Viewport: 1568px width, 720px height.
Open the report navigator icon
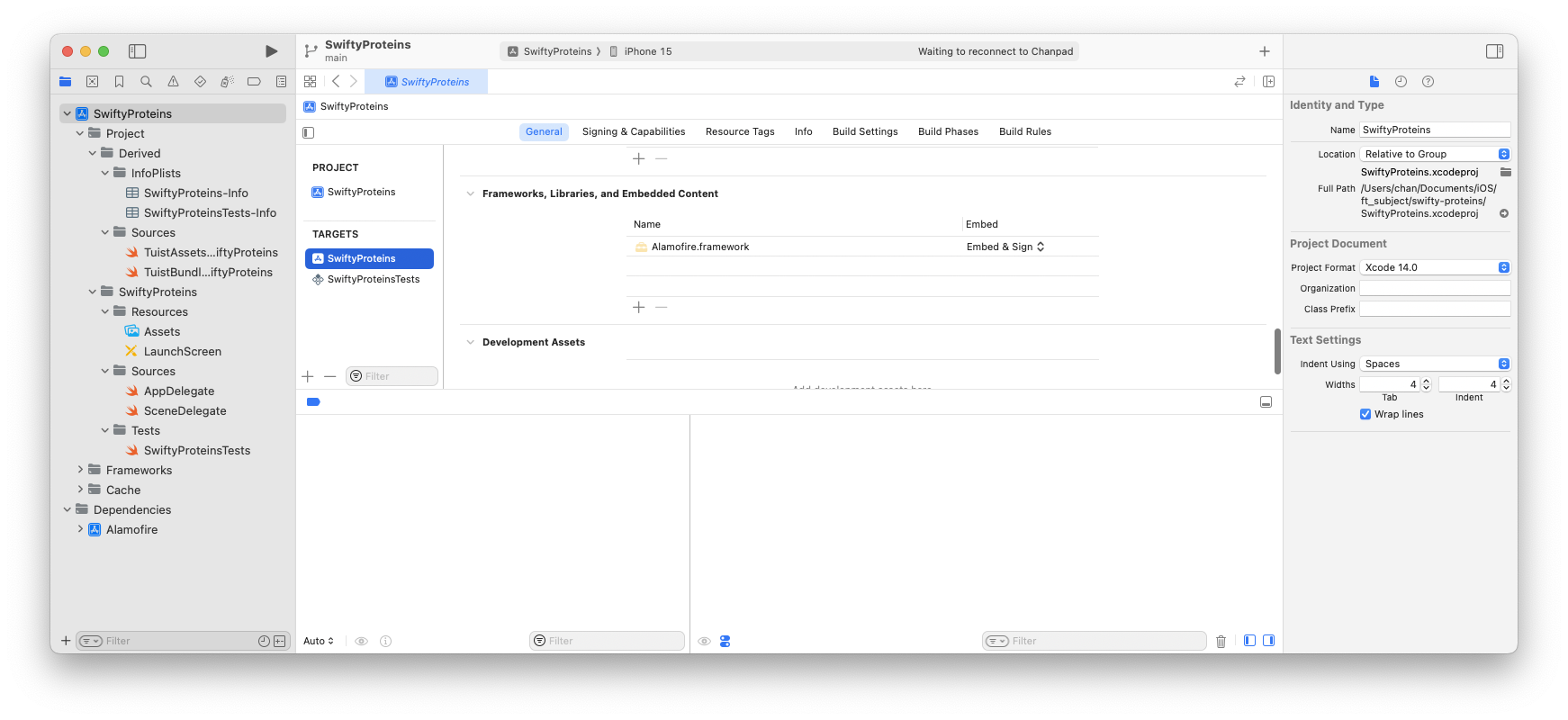click(x=281, y=81)
